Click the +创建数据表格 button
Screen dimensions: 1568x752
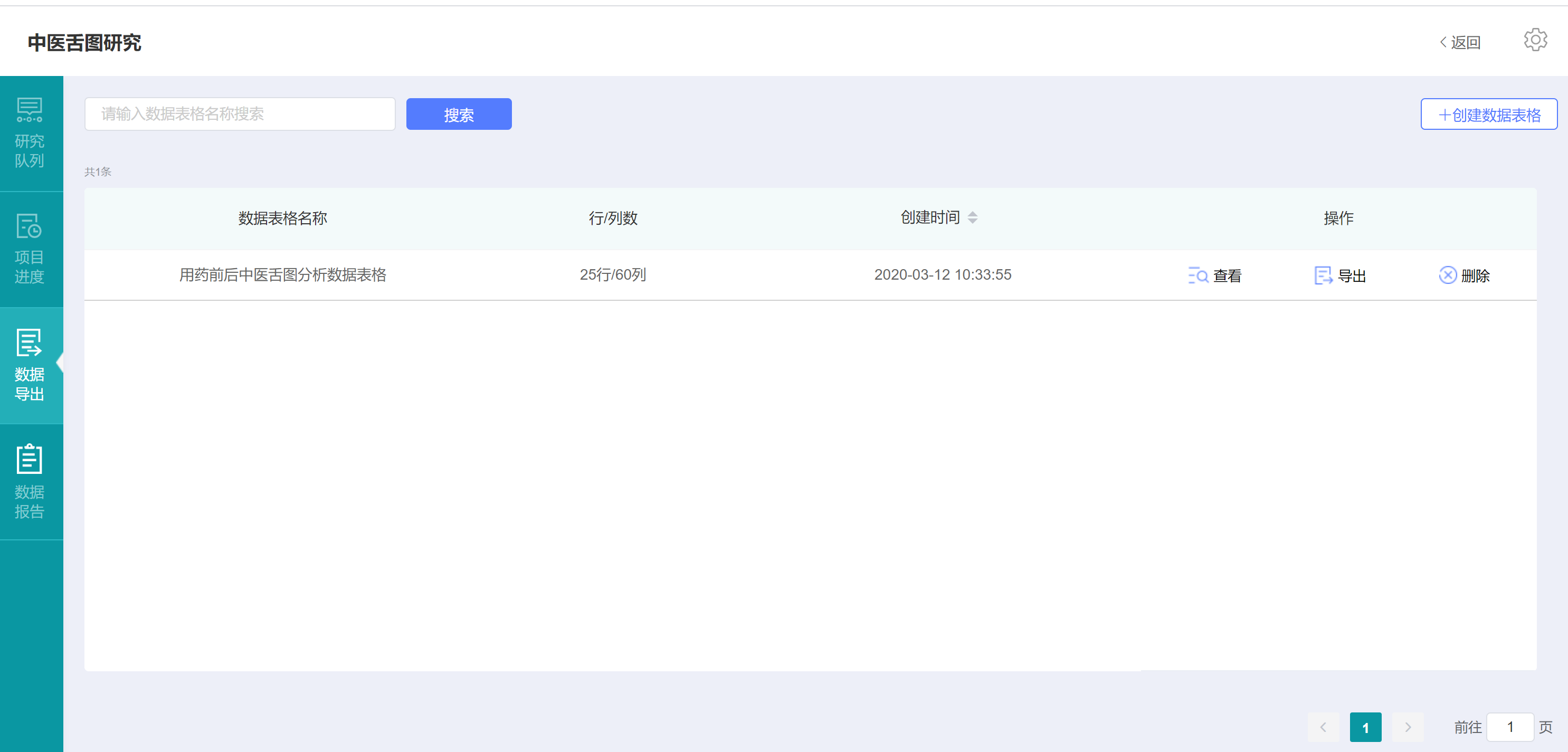tap(1488, 115)
